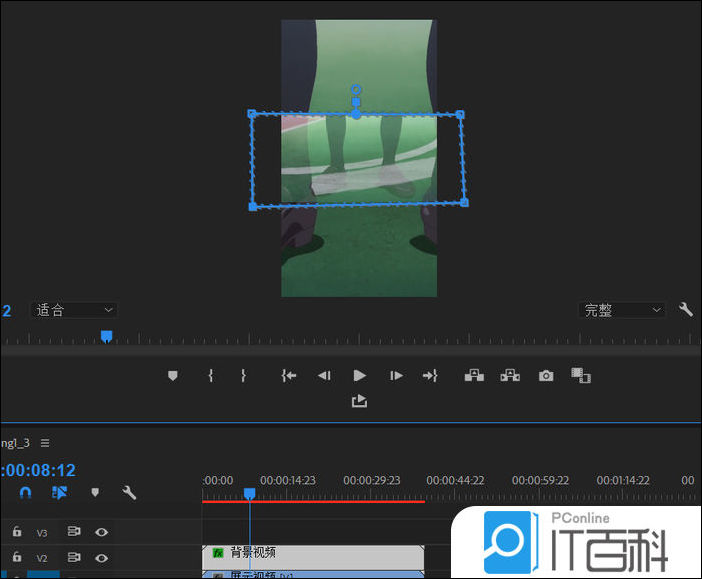Click the Extract button
This screenshot has height=579, width=702.
[x=510, y=375]
